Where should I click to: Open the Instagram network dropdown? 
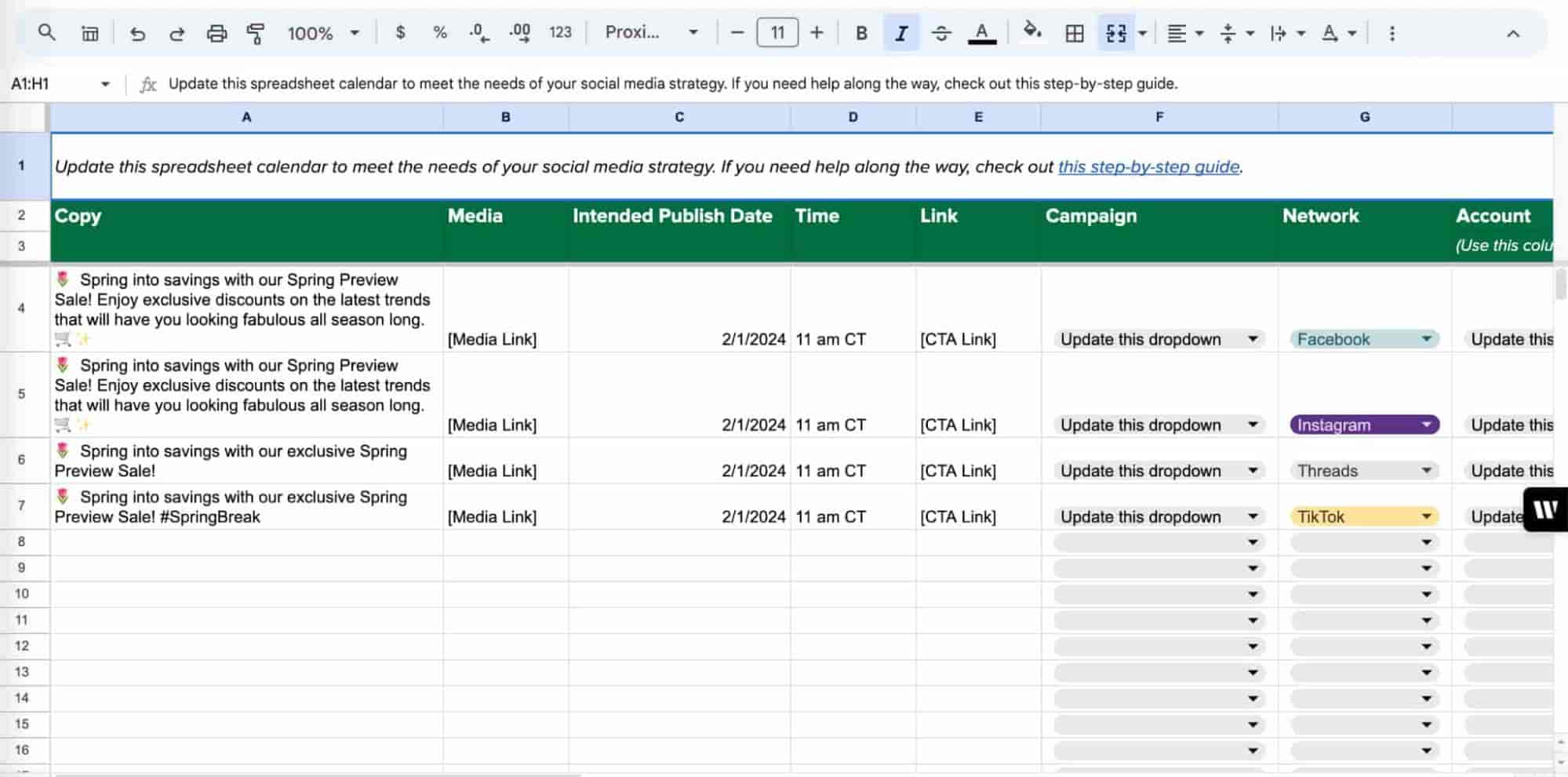click(x=1364, y=425)
